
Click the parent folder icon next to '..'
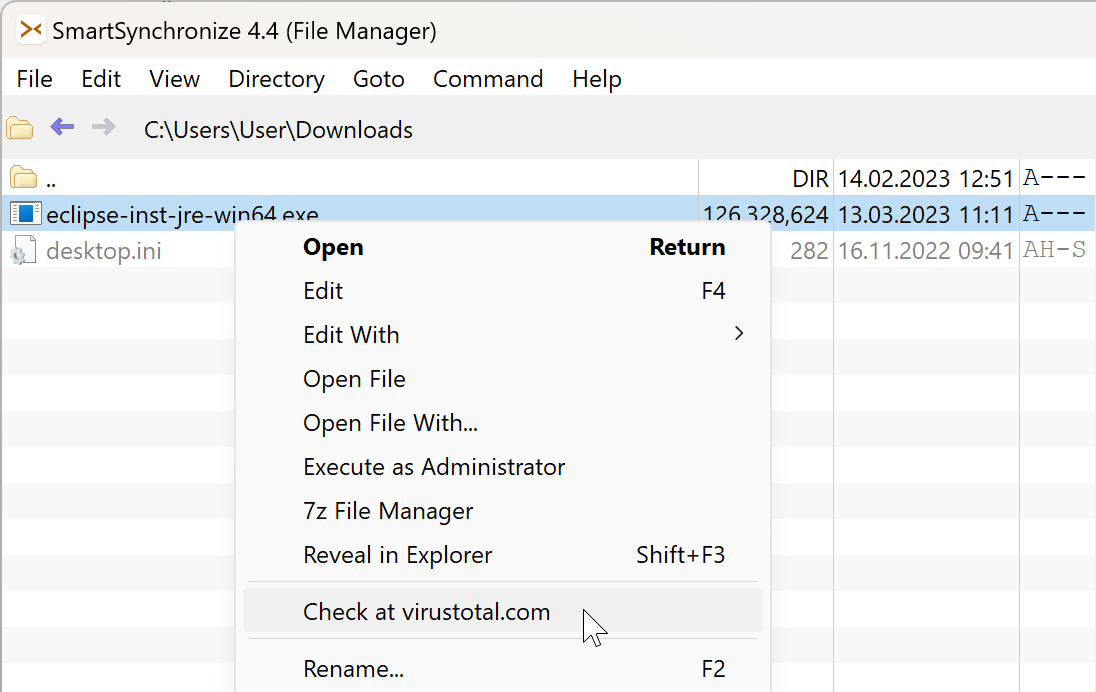pyautogui.click(x=21, y=177)
